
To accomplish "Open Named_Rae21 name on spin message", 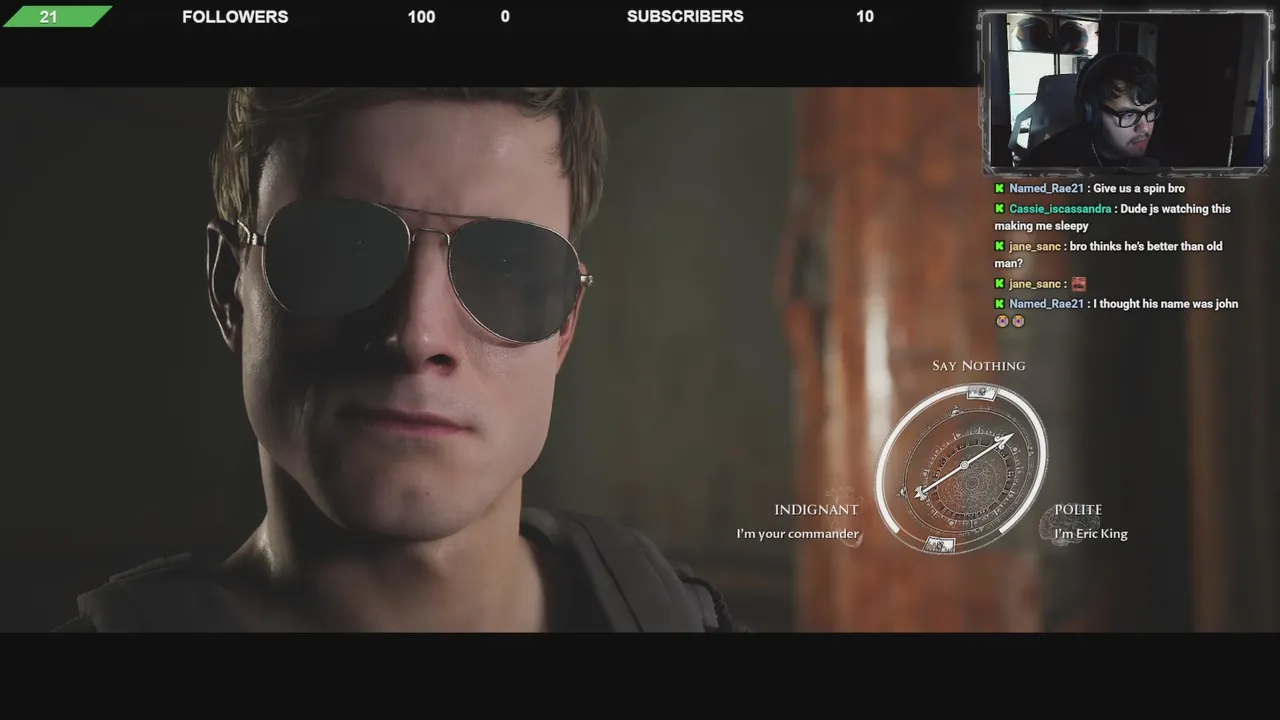I will [1046, 189].
